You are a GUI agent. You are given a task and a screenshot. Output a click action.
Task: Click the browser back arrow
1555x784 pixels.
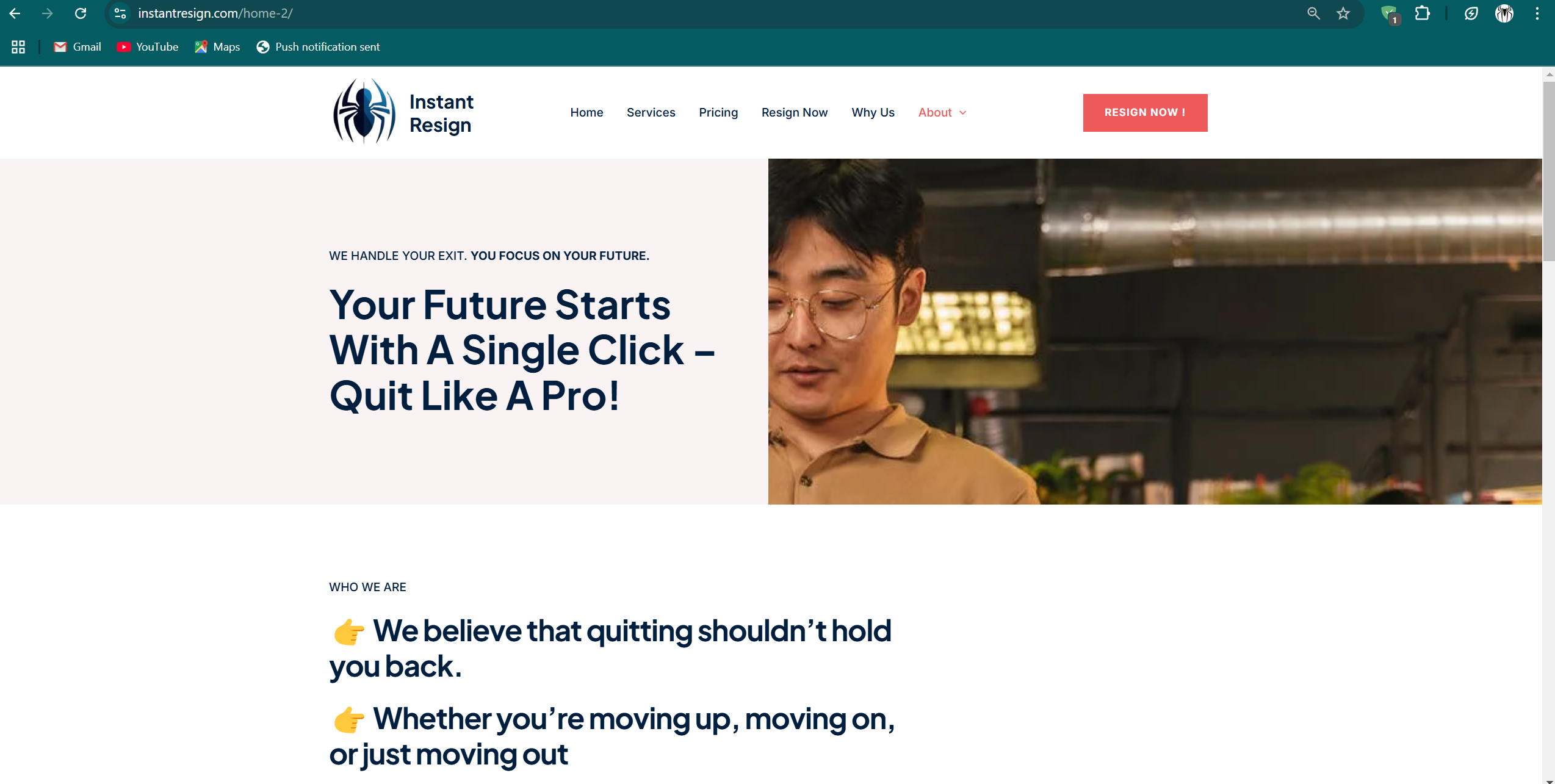coord(15,13)
